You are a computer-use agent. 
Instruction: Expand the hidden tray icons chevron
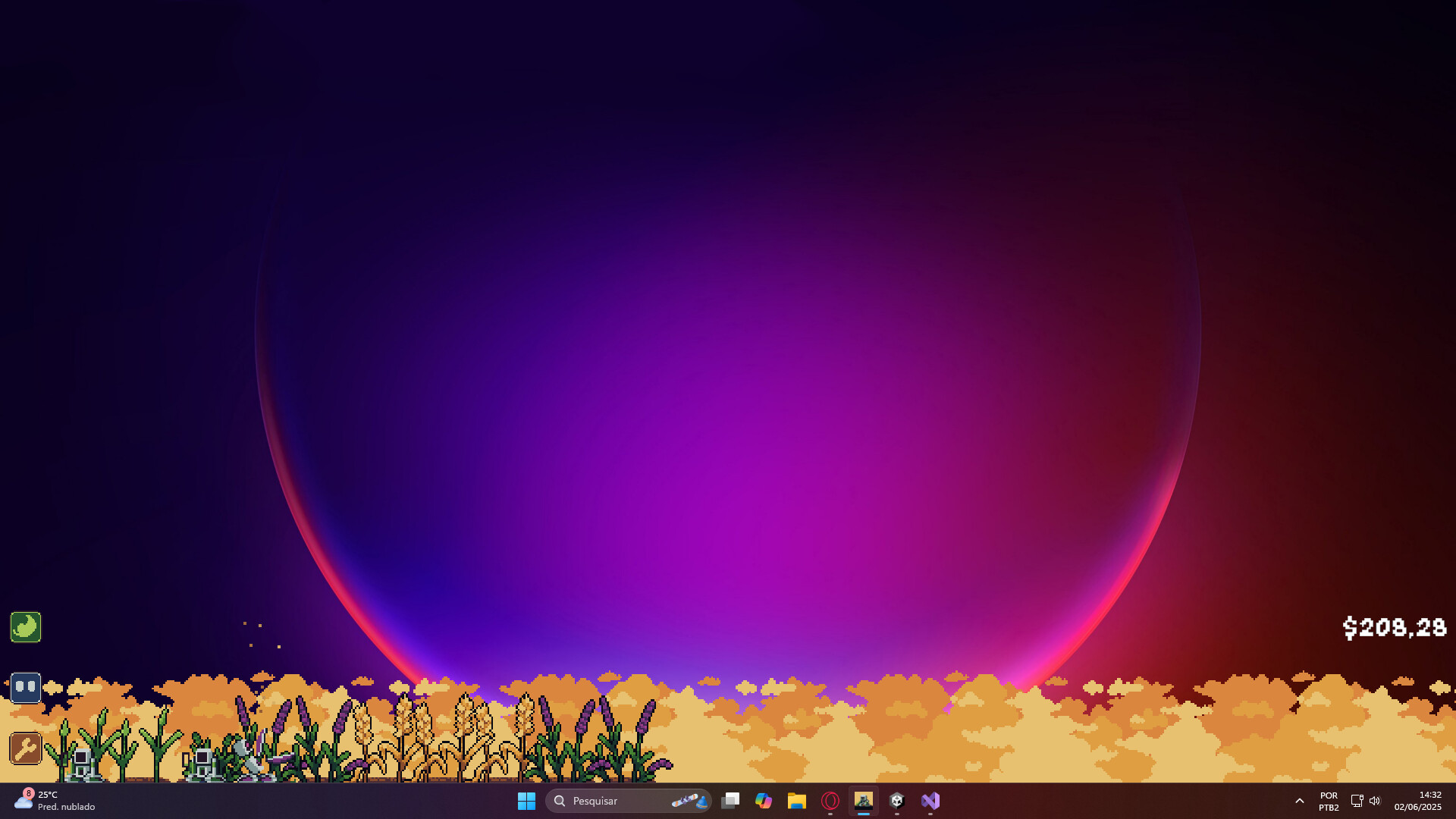1299,800
